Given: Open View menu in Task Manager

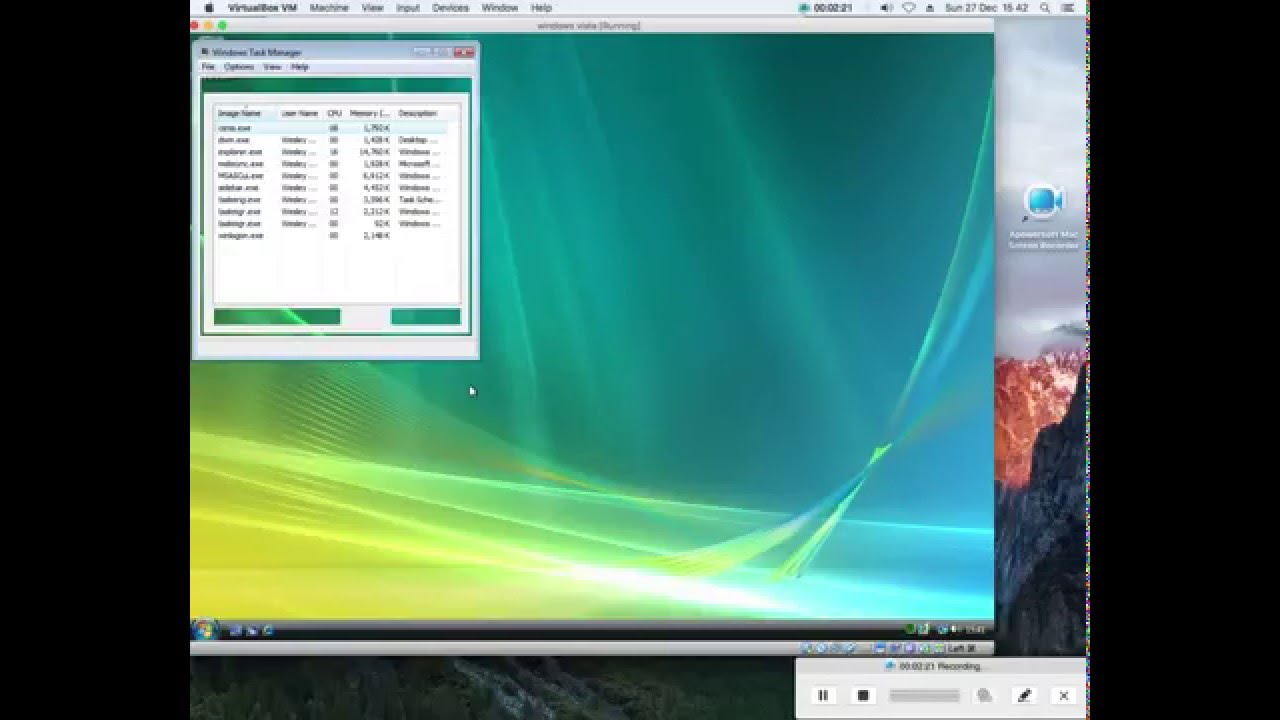Looking at the screenshot, I should pos(272,67).
